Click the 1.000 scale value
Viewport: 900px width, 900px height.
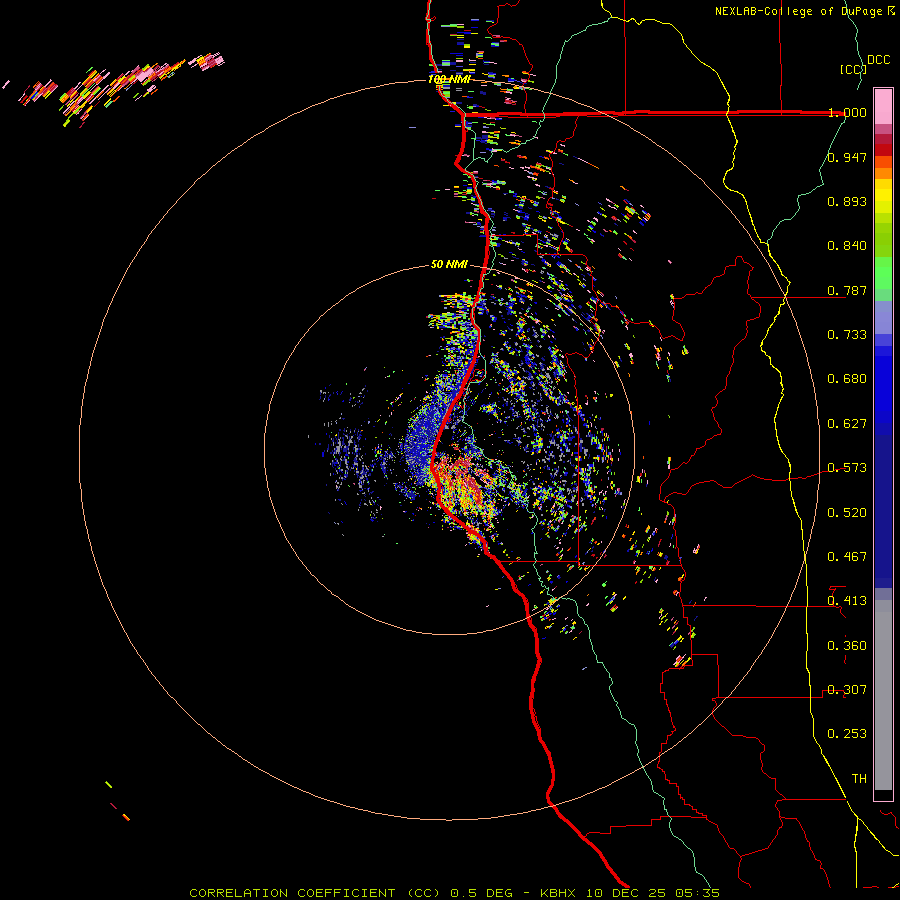point(847,112)
